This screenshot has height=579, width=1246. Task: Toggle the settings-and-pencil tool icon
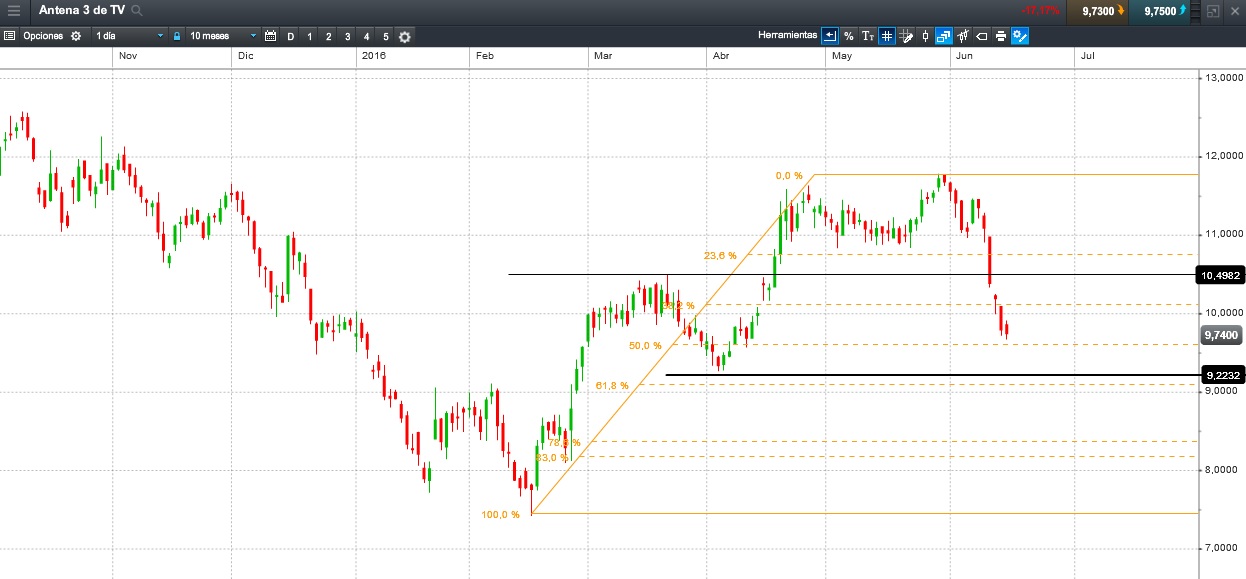[x=1020, y=36]
